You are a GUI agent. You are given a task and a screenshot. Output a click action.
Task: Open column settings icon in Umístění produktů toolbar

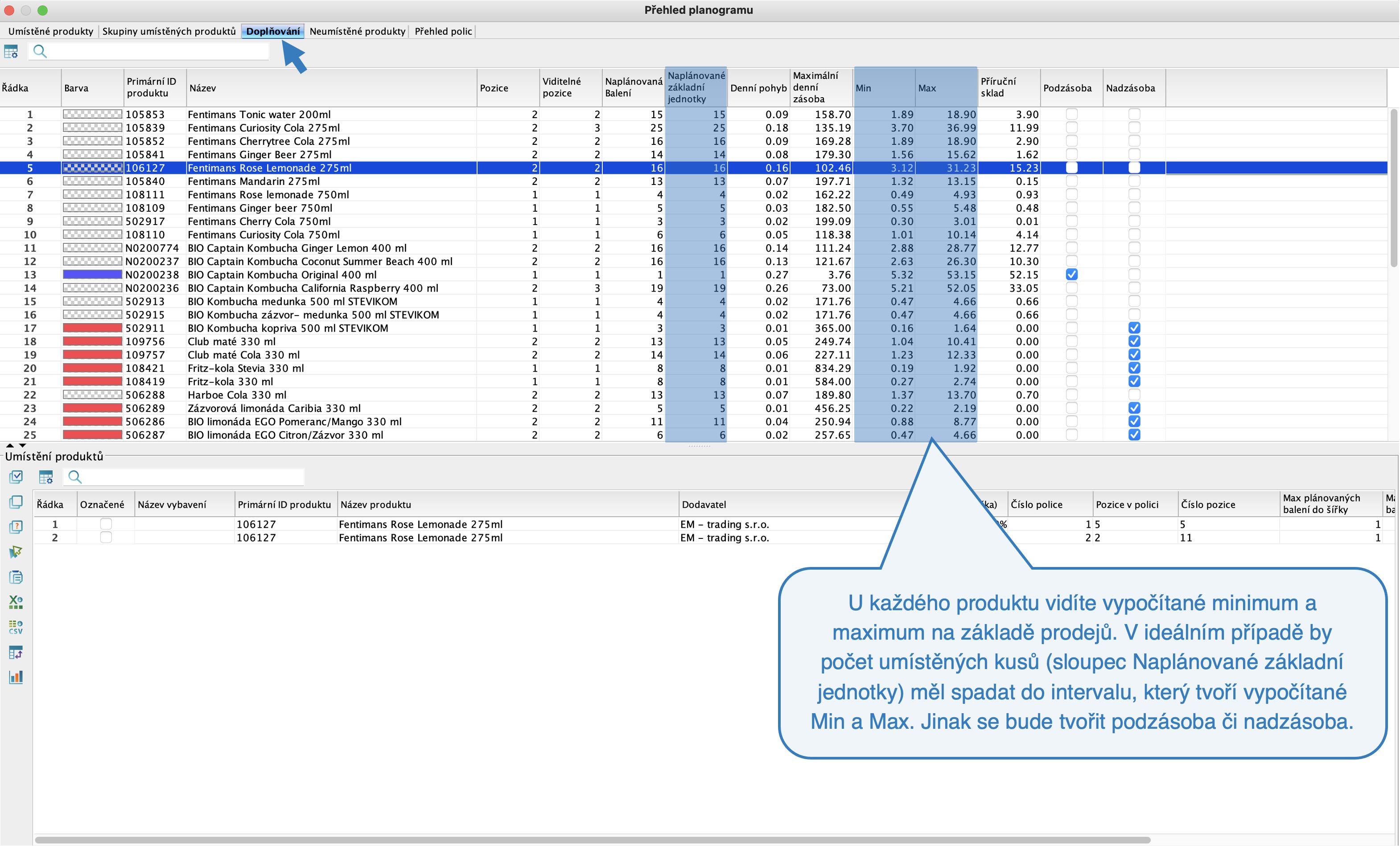click(46, 476)
